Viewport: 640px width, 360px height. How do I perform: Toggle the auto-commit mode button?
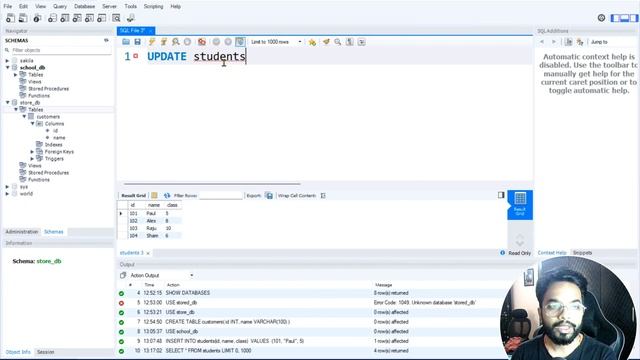click(240, 42)
